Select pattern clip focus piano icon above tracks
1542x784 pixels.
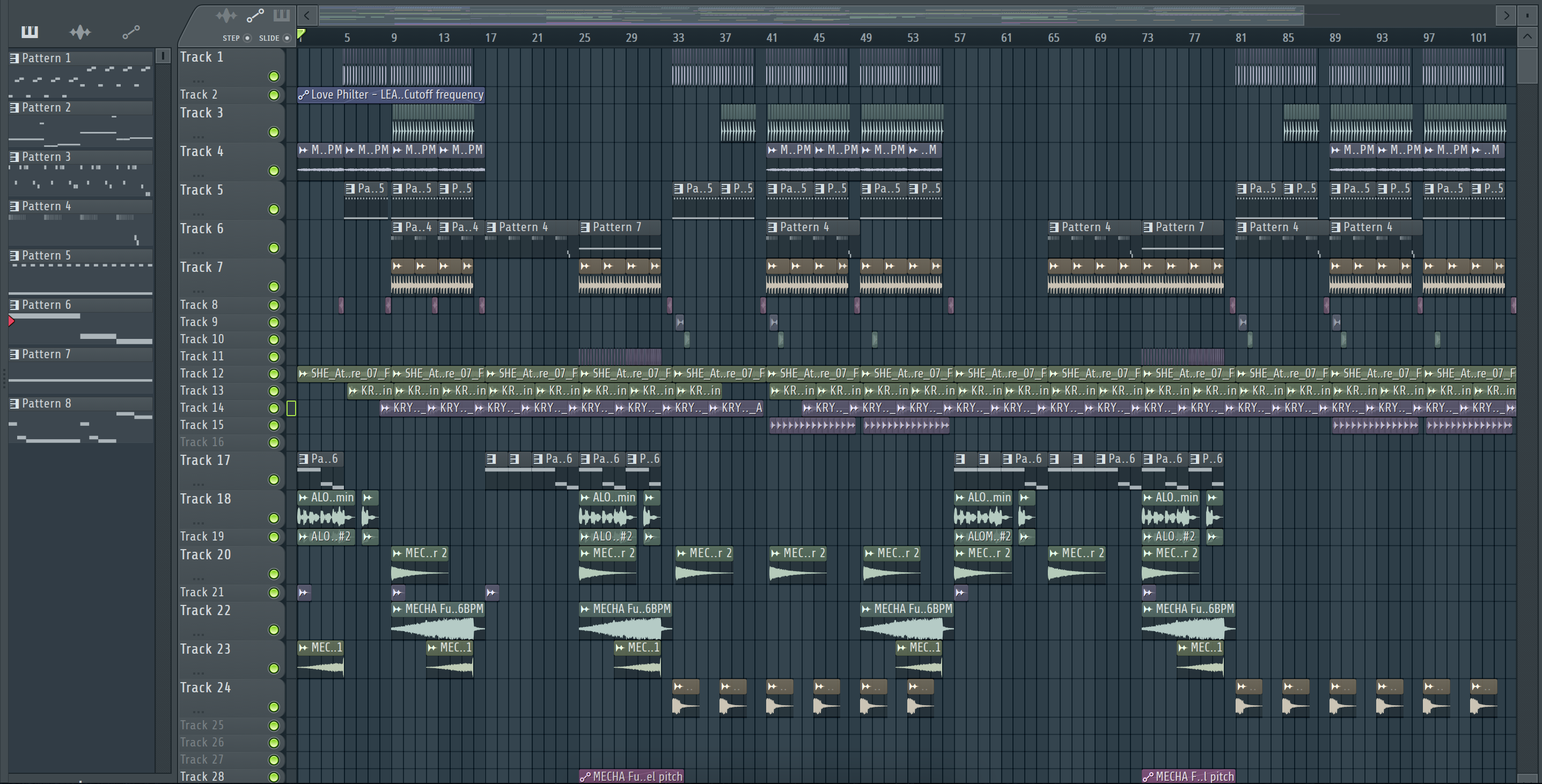[x=281, y=15]
